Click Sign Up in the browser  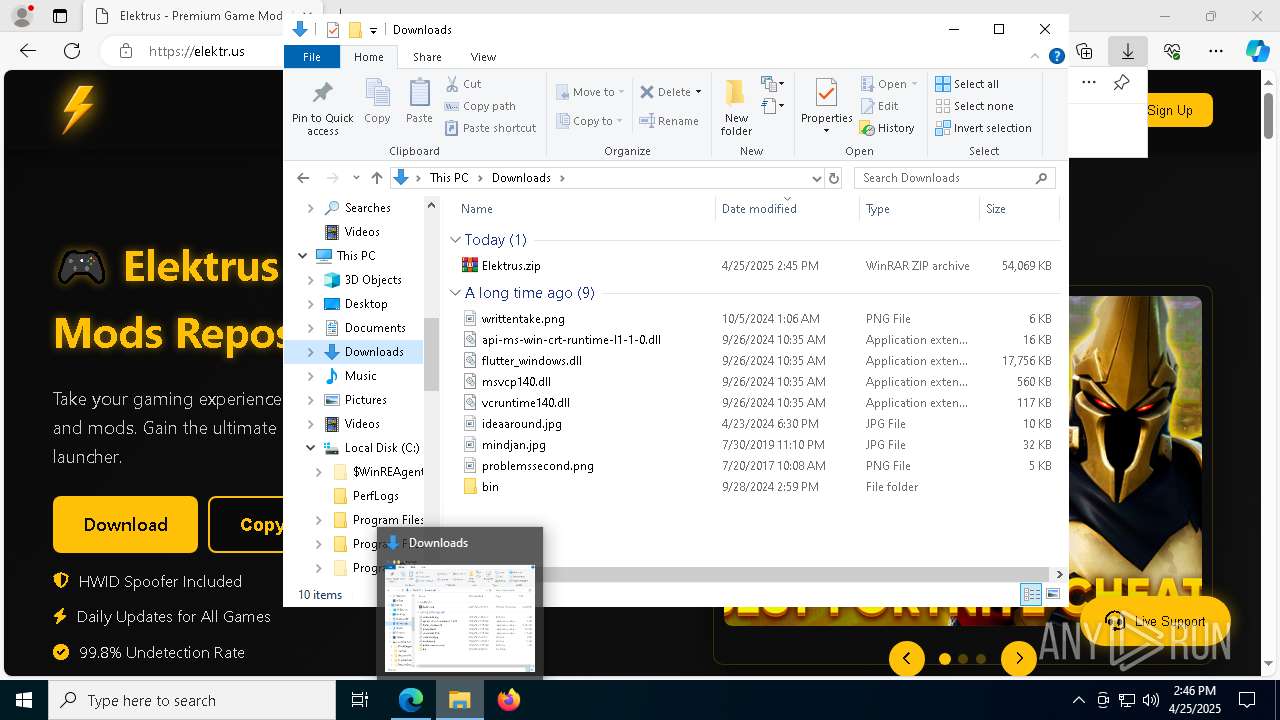tap(1170, 110)
